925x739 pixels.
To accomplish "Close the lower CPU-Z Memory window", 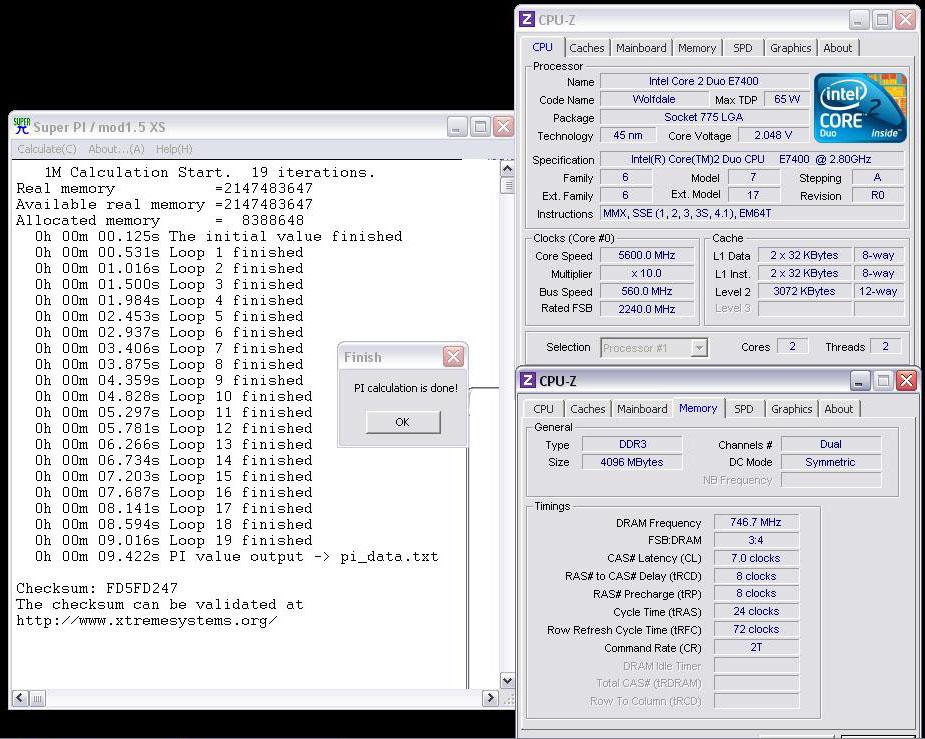I will [x=907, y=380].
